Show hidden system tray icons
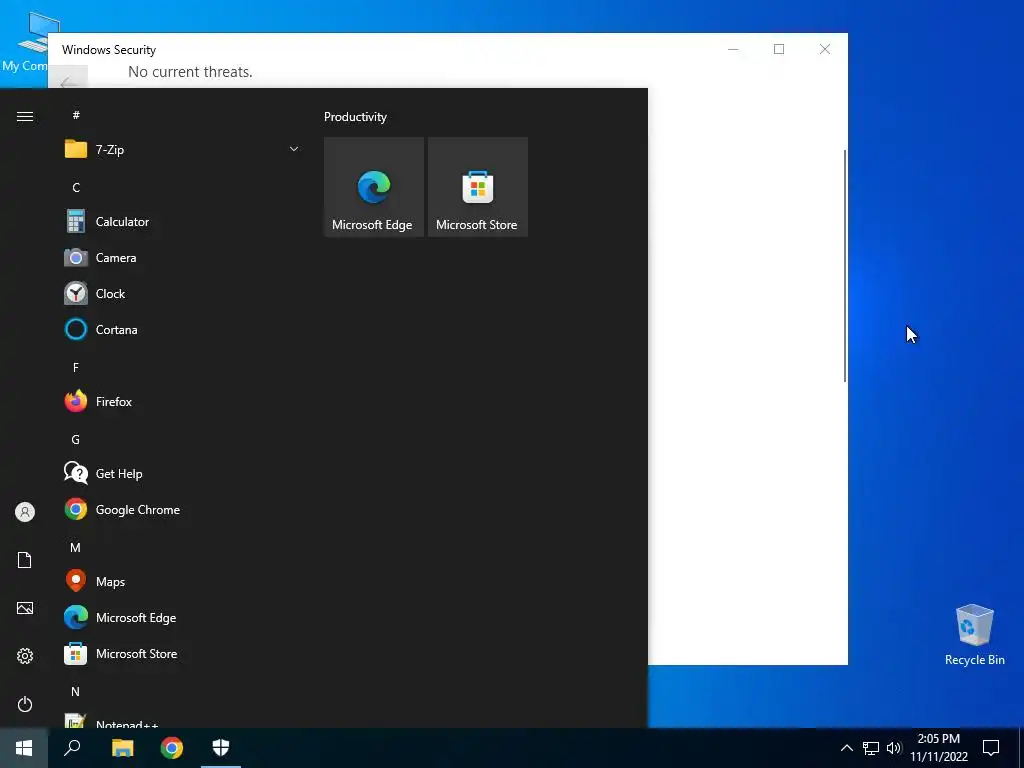 pyautogui.click(x=846, y=748)
